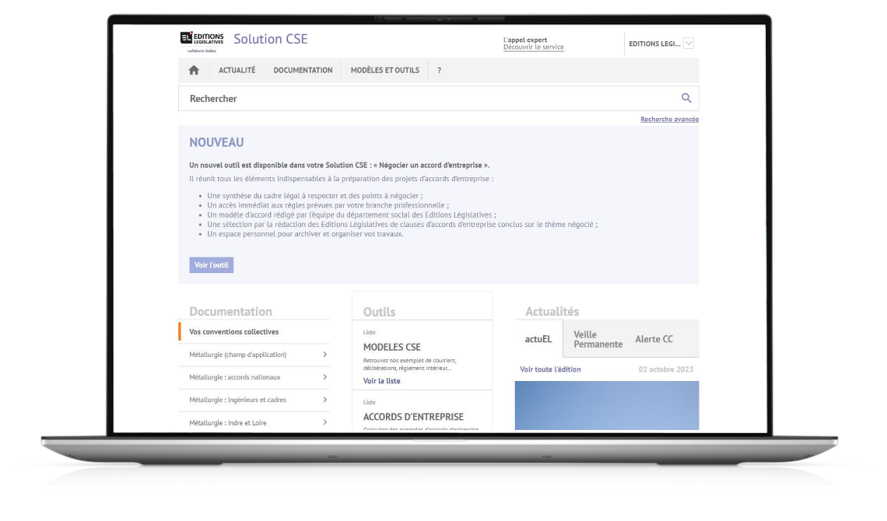Follow the Découvrir le service link
This screenshot has width=887, height=521.
[x=533, y=48]
